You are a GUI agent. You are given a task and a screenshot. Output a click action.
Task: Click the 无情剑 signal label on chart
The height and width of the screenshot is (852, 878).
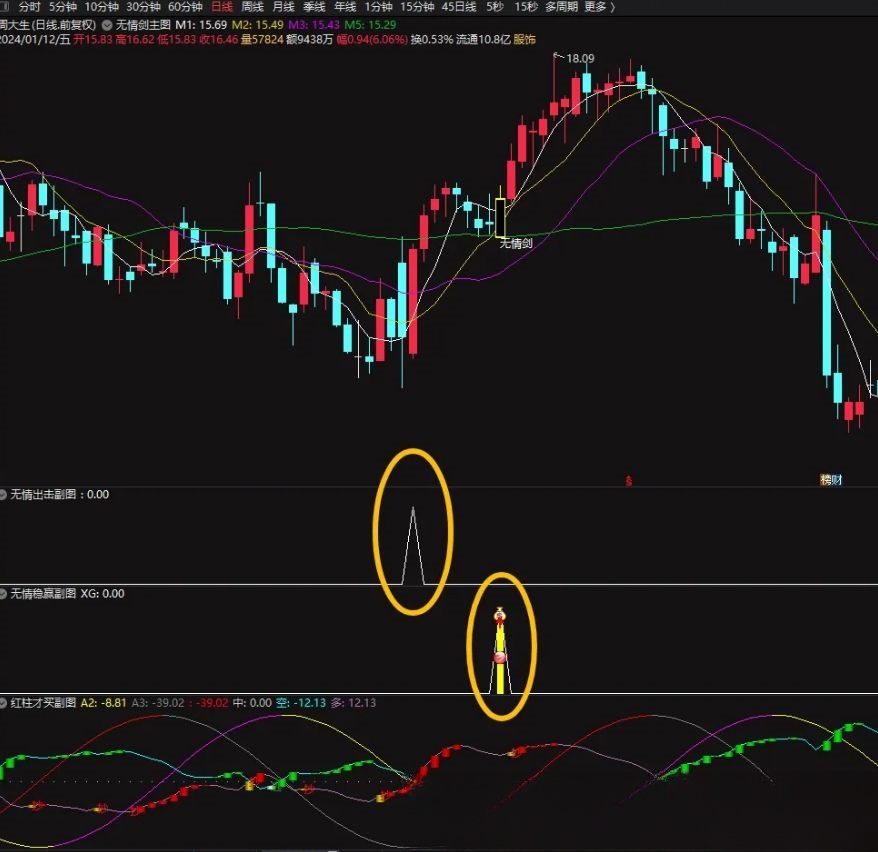515,243
